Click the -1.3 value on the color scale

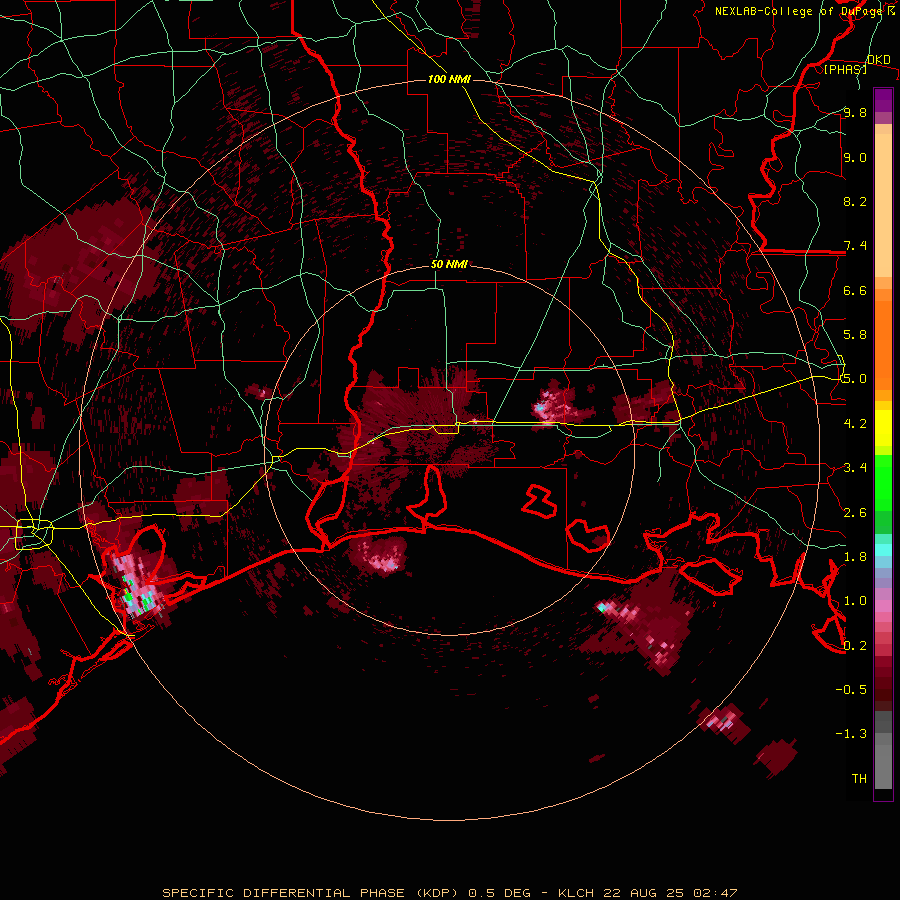click(851, 734)
